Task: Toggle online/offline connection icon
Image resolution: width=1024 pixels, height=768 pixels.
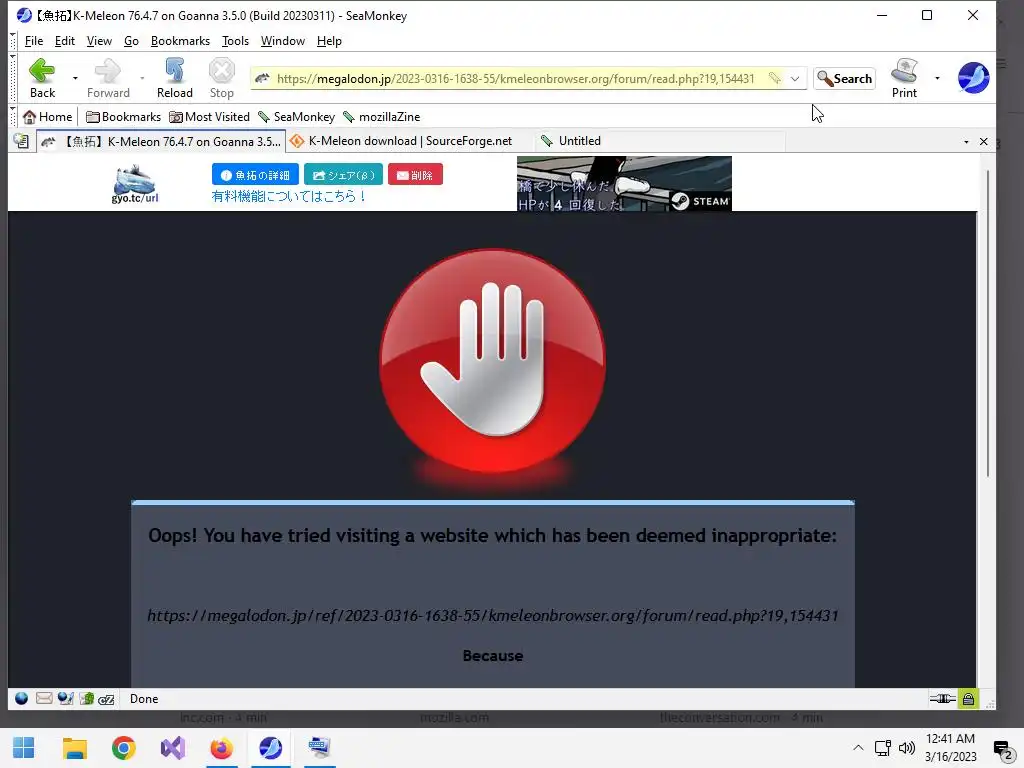Action: pyautogui.click(x=942, y=699)
